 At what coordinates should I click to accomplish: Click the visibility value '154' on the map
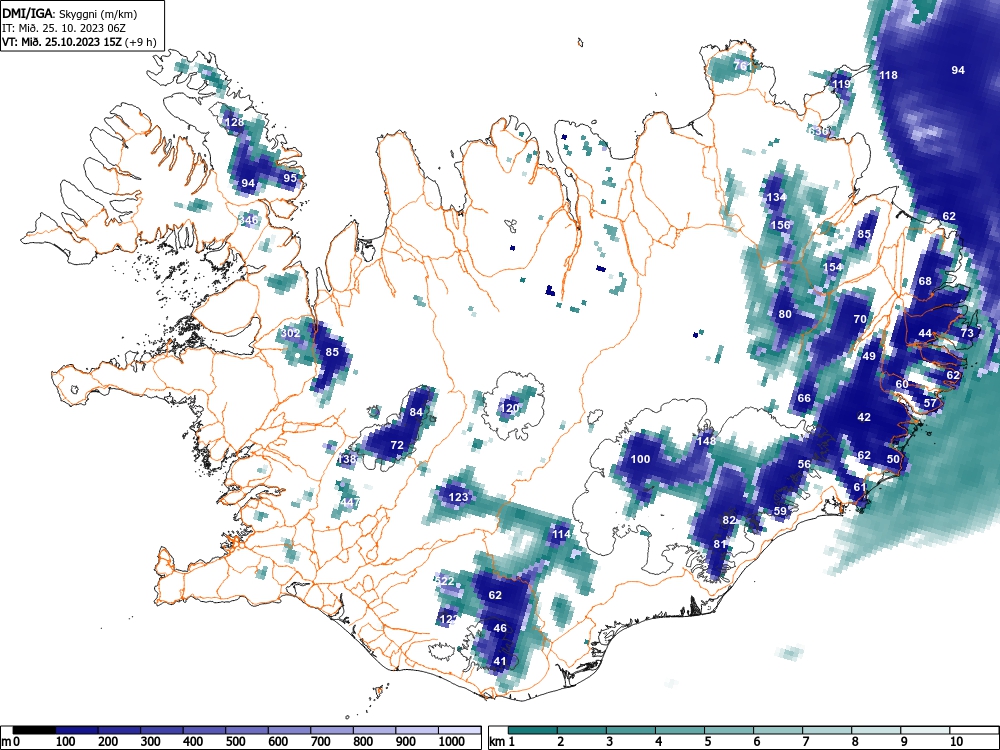[833, 267]
